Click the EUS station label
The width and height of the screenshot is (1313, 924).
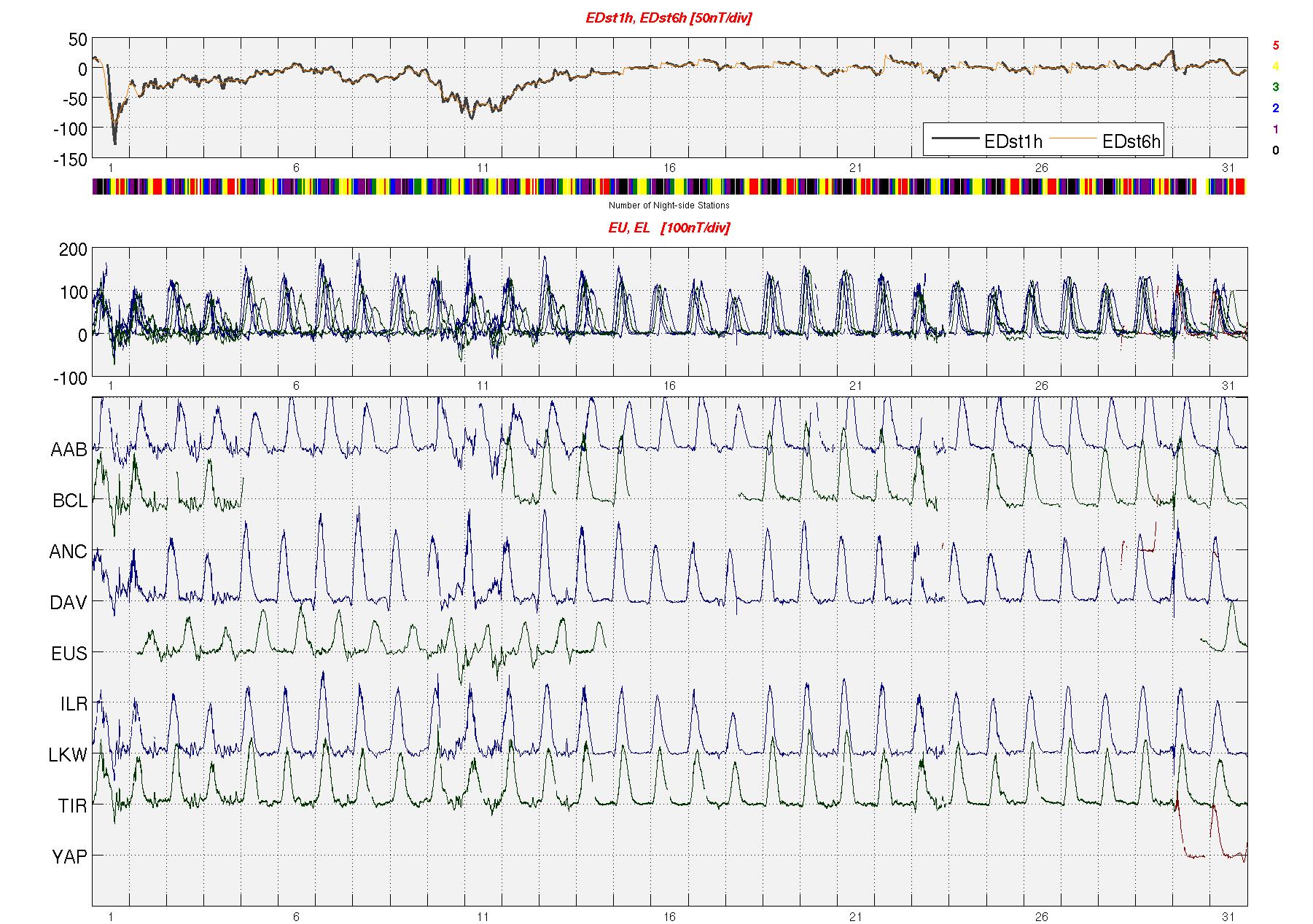point(69,654)
